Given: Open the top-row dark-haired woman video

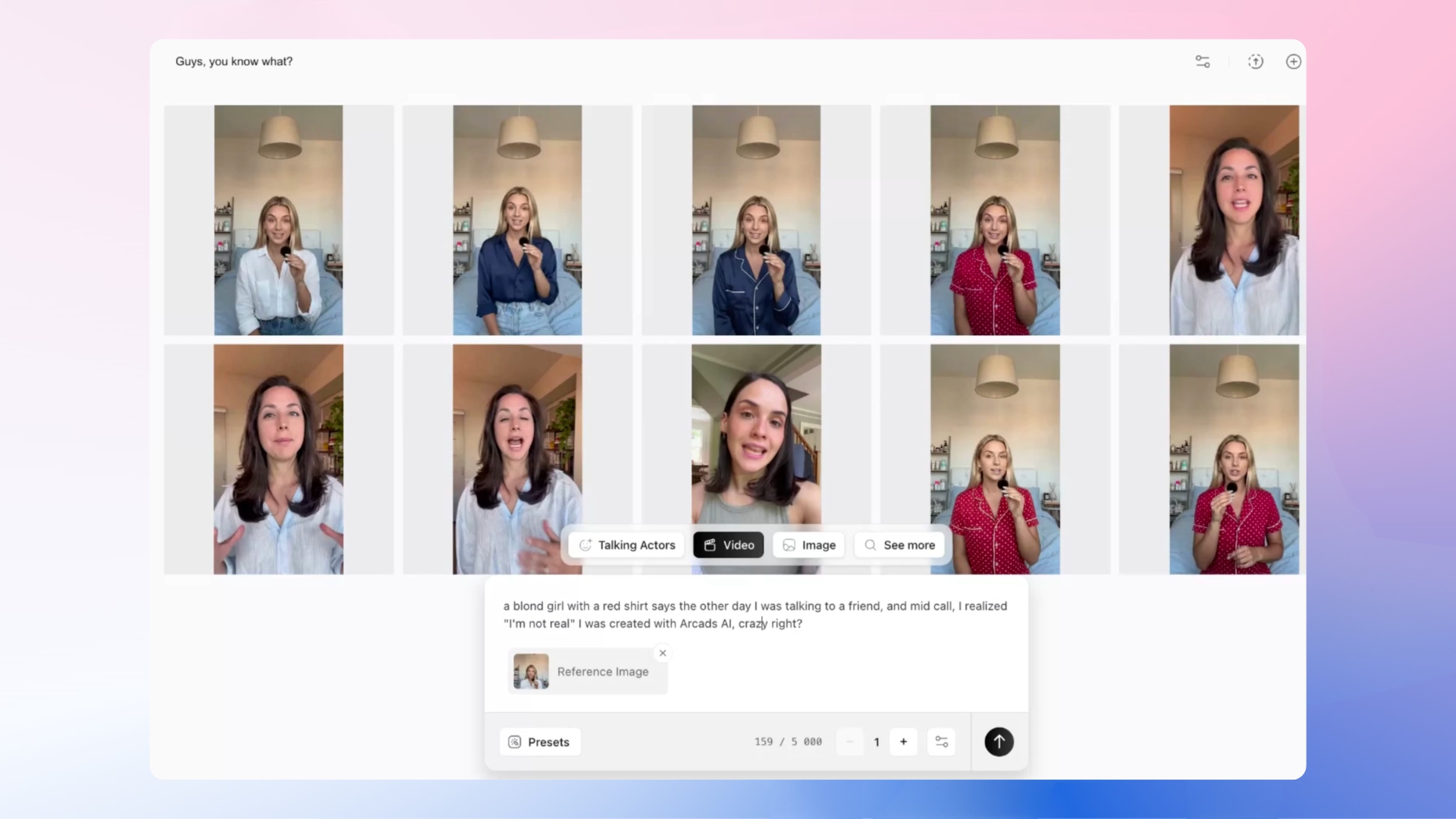Looking at the screenshot, I should coord(1234,220).
